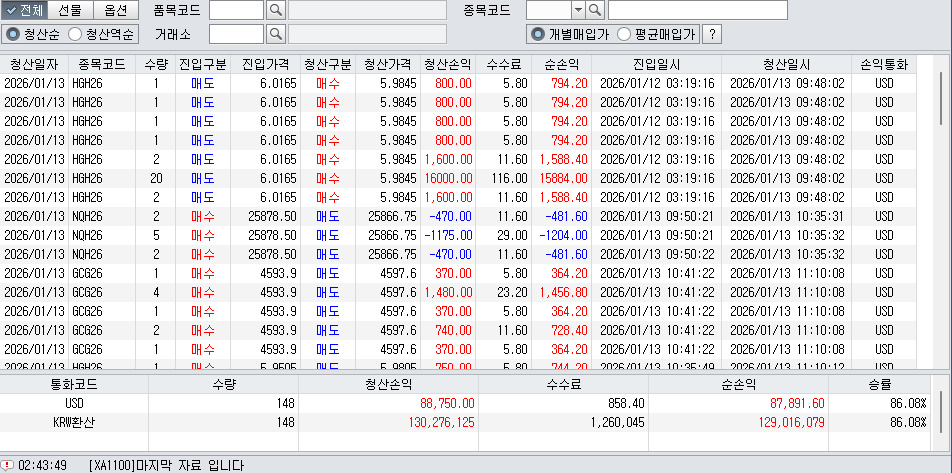The image size is (952, 473).
Task: Click the -1175.00 loss cell
Action: [448, 236]
